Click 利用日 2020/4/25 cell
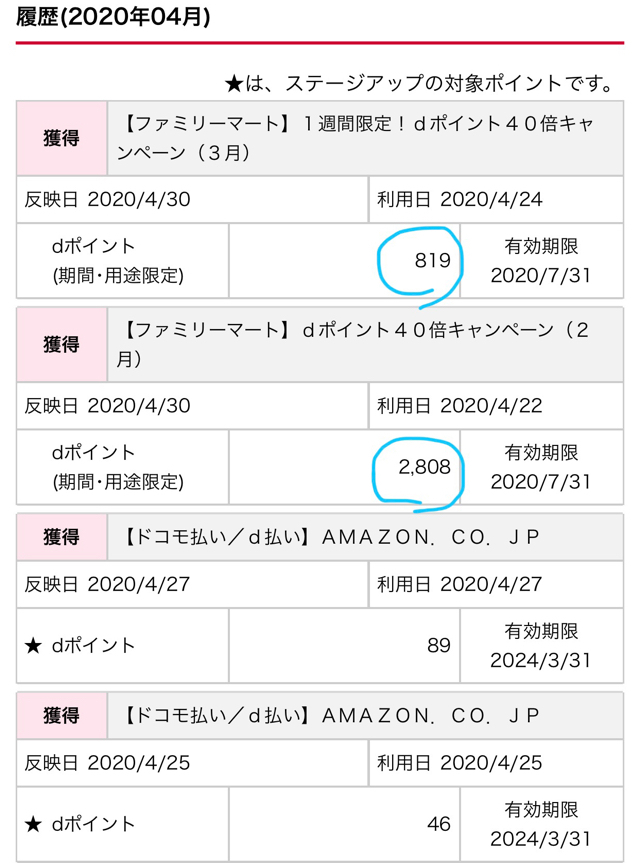The width and height of the screenshot is (640, 863). click(x=460, y=763)
